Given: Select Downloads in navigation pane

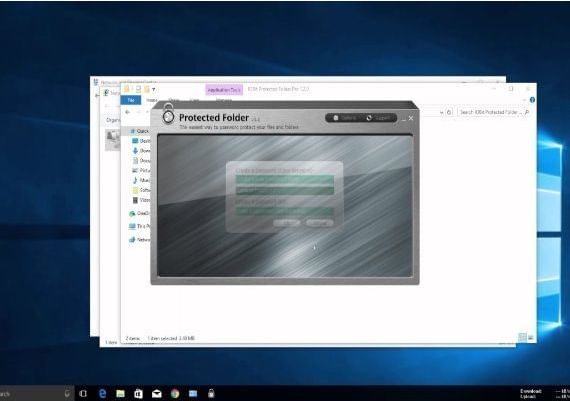Looking at the screenshot, I should 141,151.
